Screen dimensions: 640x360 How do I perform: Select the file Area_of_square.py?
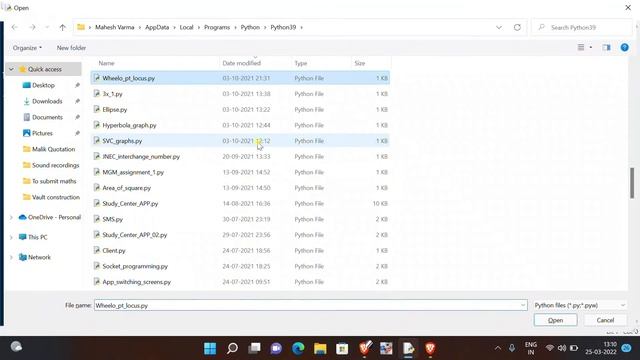[x=240, y=188]
